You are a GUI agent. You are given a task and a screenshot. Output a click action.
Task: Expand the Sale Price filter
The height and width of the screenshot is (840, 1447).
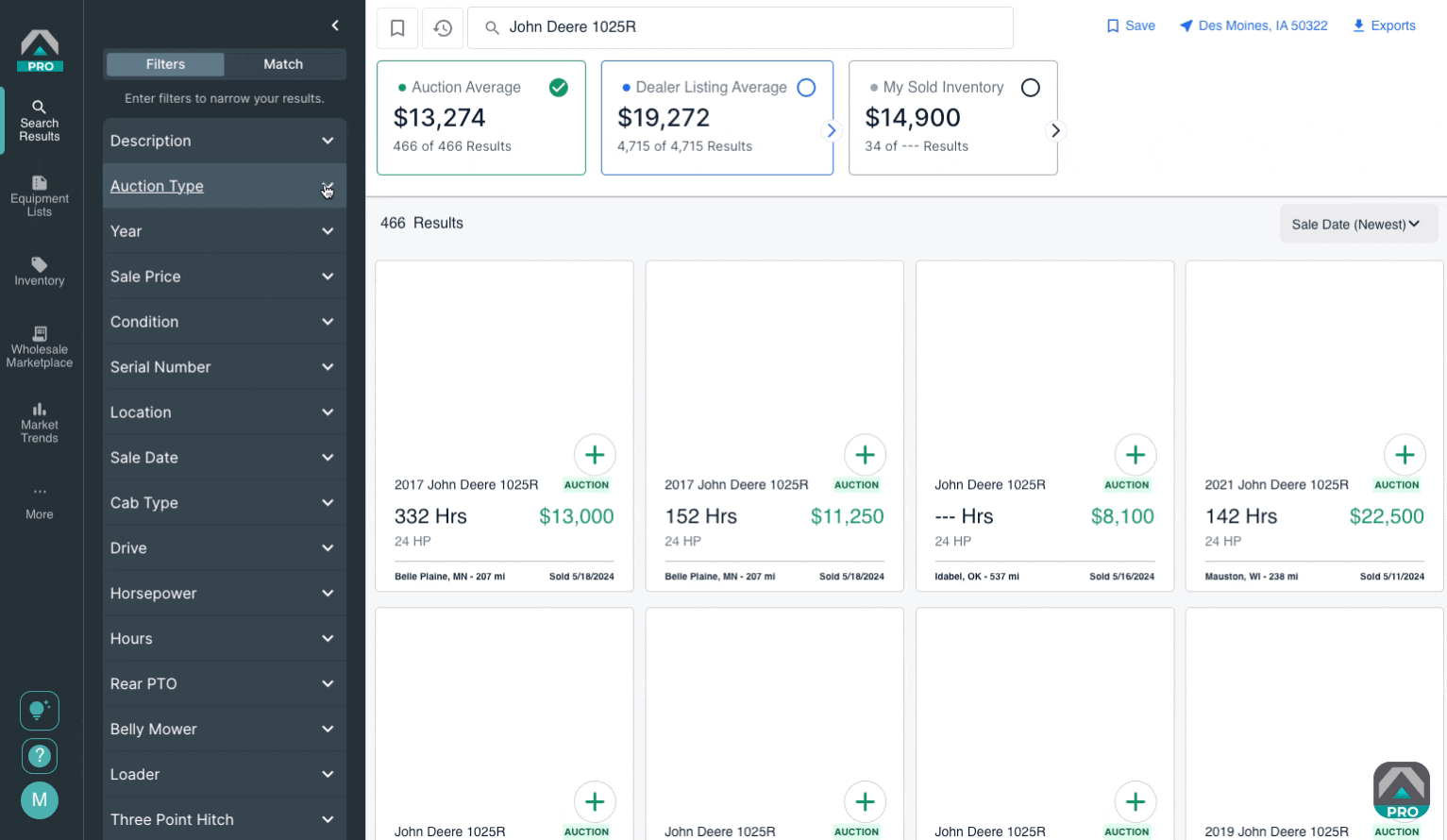(x=224, y=277)
